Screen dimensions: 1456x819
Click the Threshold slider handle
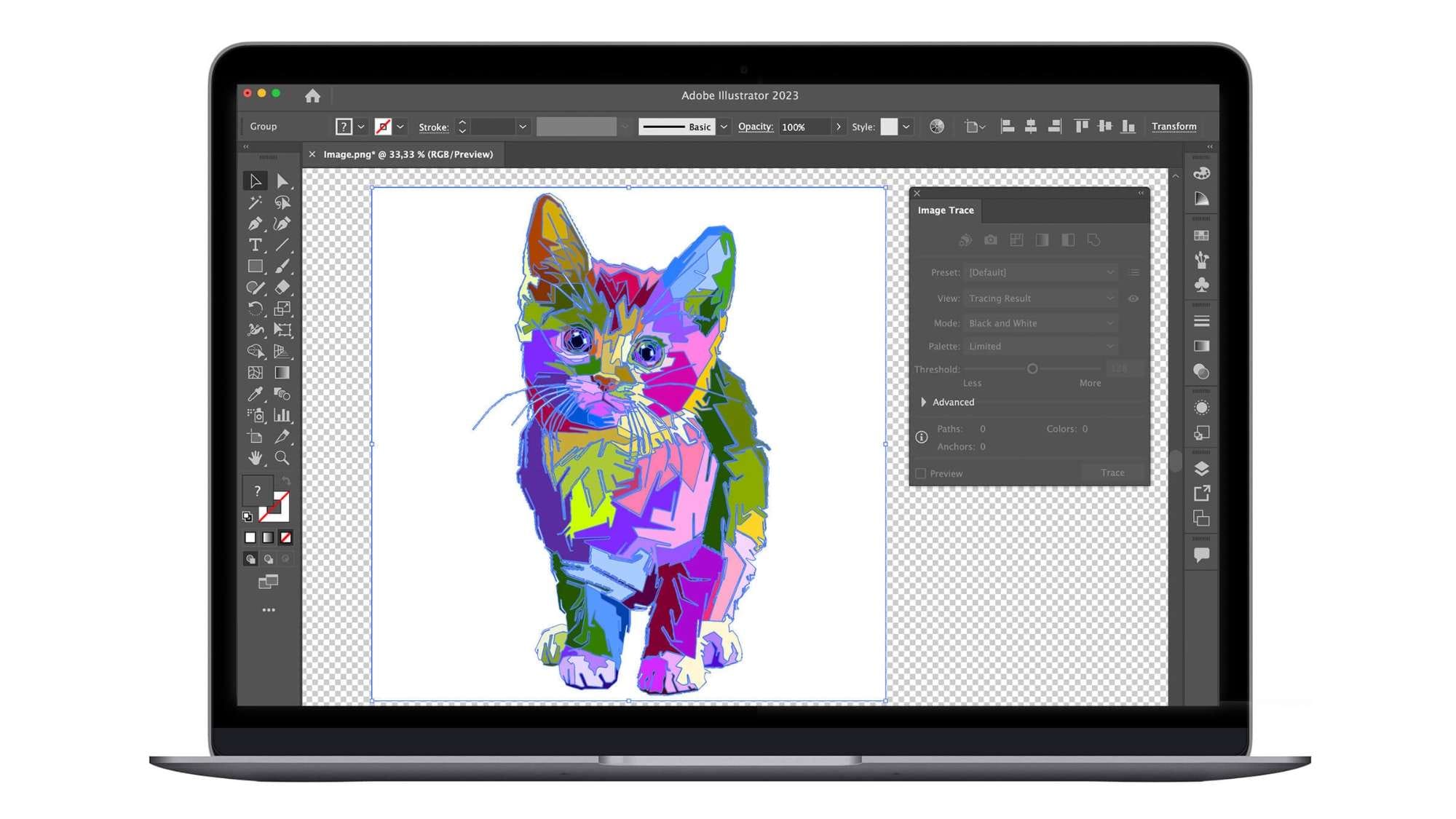[x=1032, y=369]
